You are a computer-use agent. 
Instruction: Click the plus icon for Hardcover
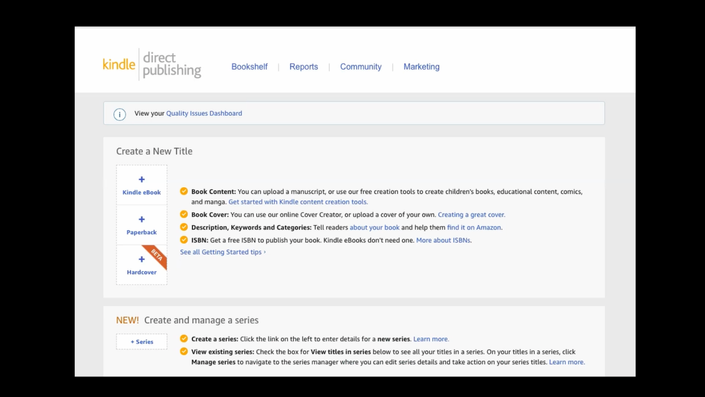pyautogui.click(x=142, y=259)
